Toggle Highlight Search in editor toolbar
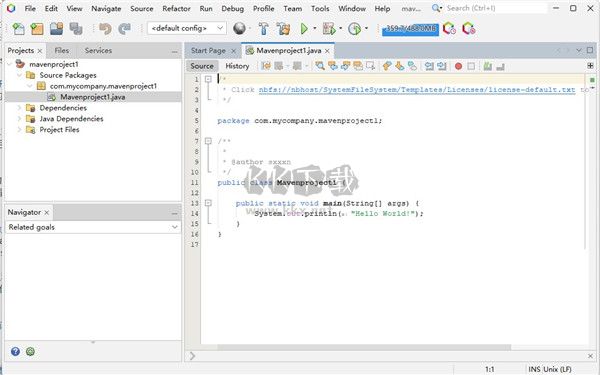Screen dimensions: 600x375 pos(358,66)
